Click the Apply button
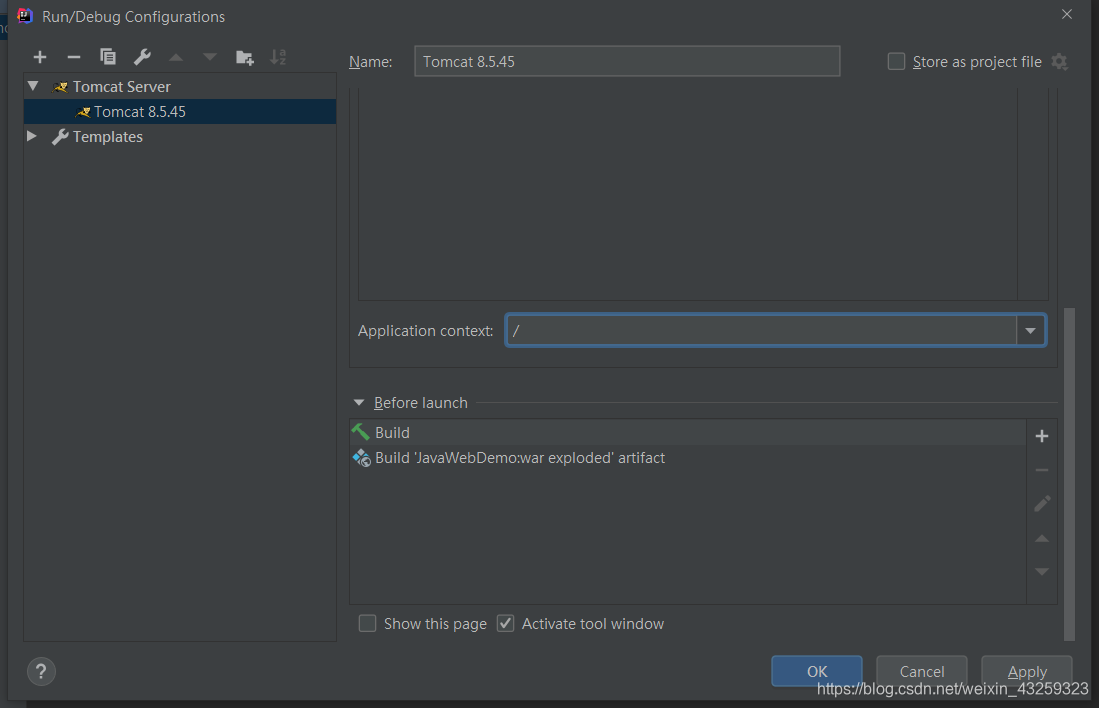1099x708 pixels. click(1027, 672)
